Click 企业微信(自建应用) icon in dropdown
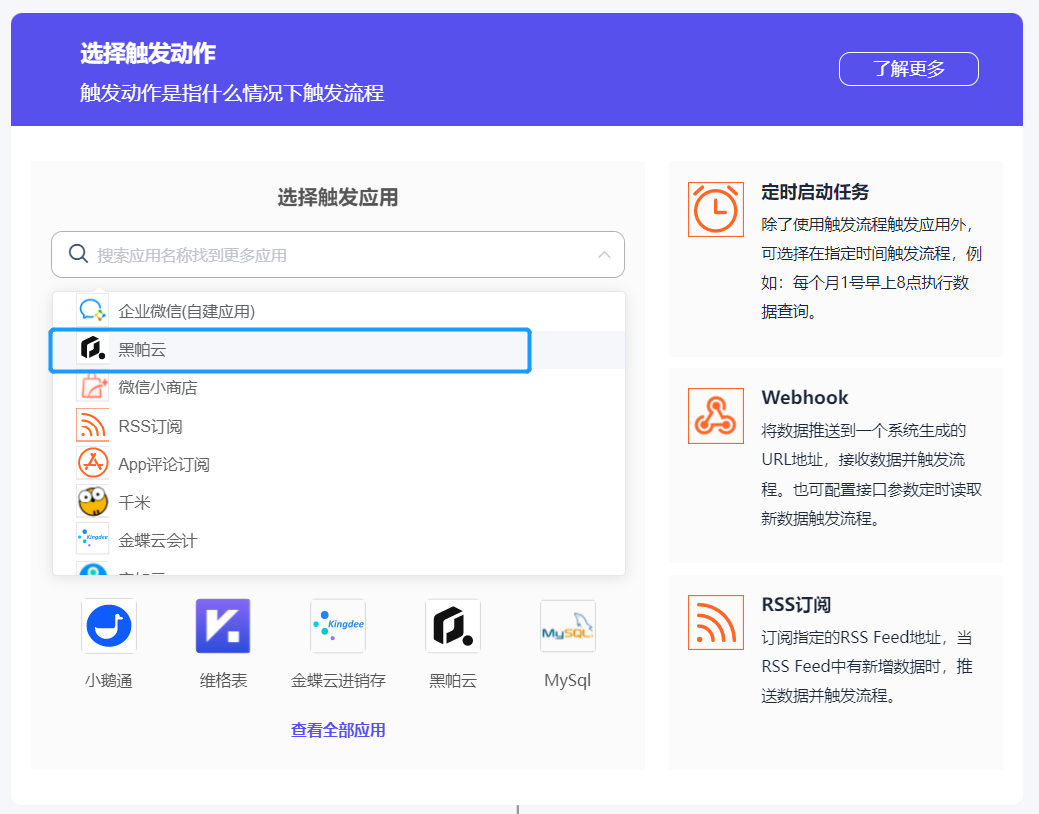This screenshot has width=1039, height=814. point(93,310)
